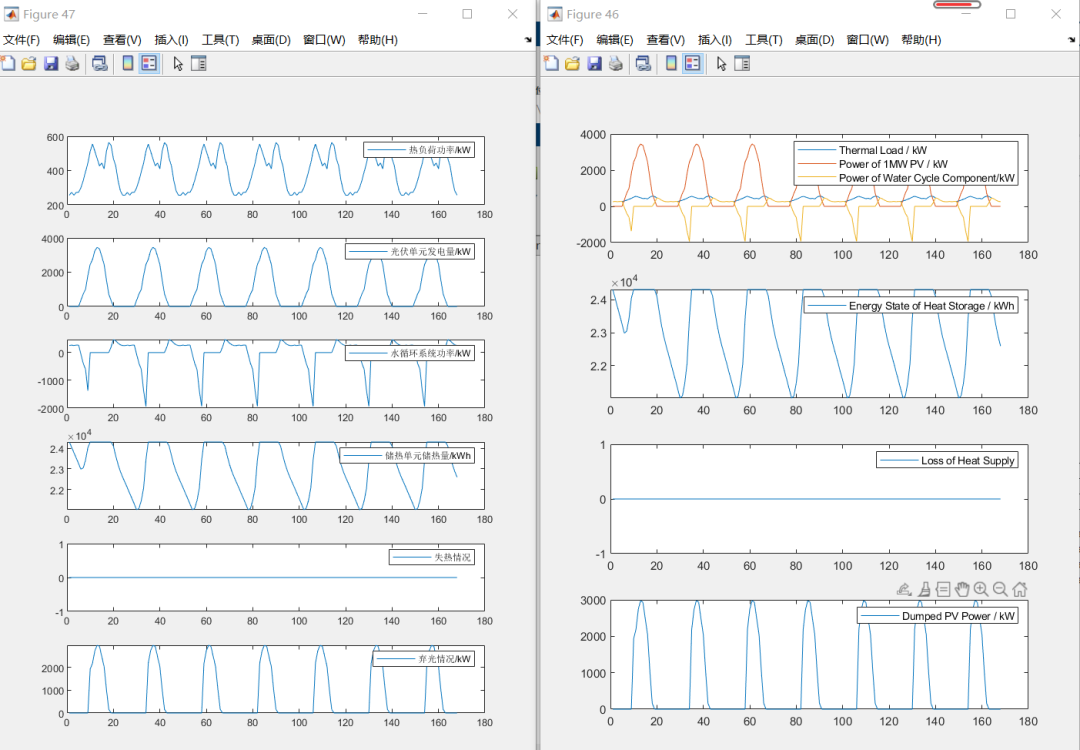Screen dimensions: 1080x750
Task: Toggle Edit Plot arrow in Figure 46
Action: [x=721, y=64]
